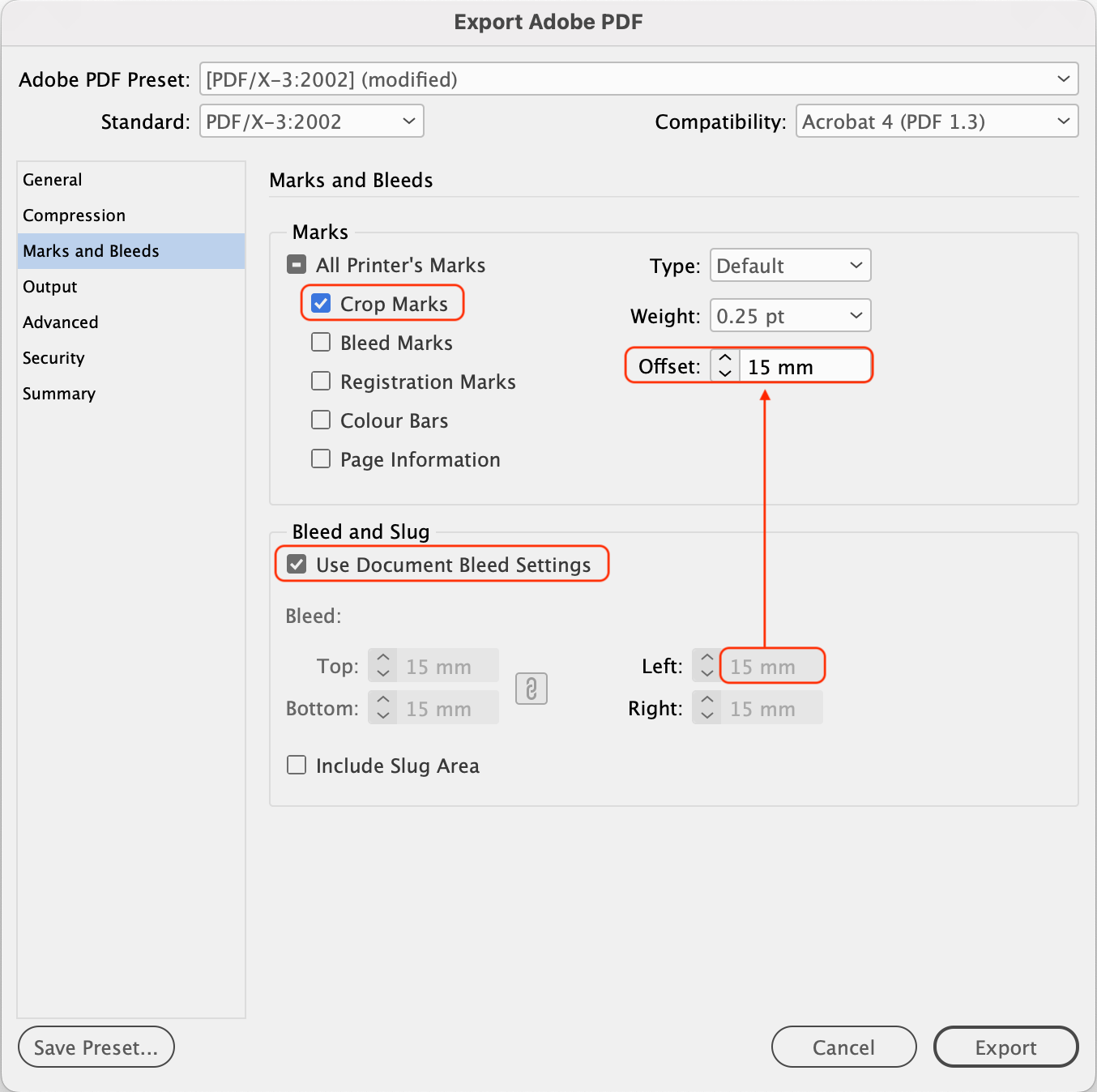The height and width of the screenshot is (1092, 1097).
Task: Enable Bleed Marks
Action: [x=322, y=343]
